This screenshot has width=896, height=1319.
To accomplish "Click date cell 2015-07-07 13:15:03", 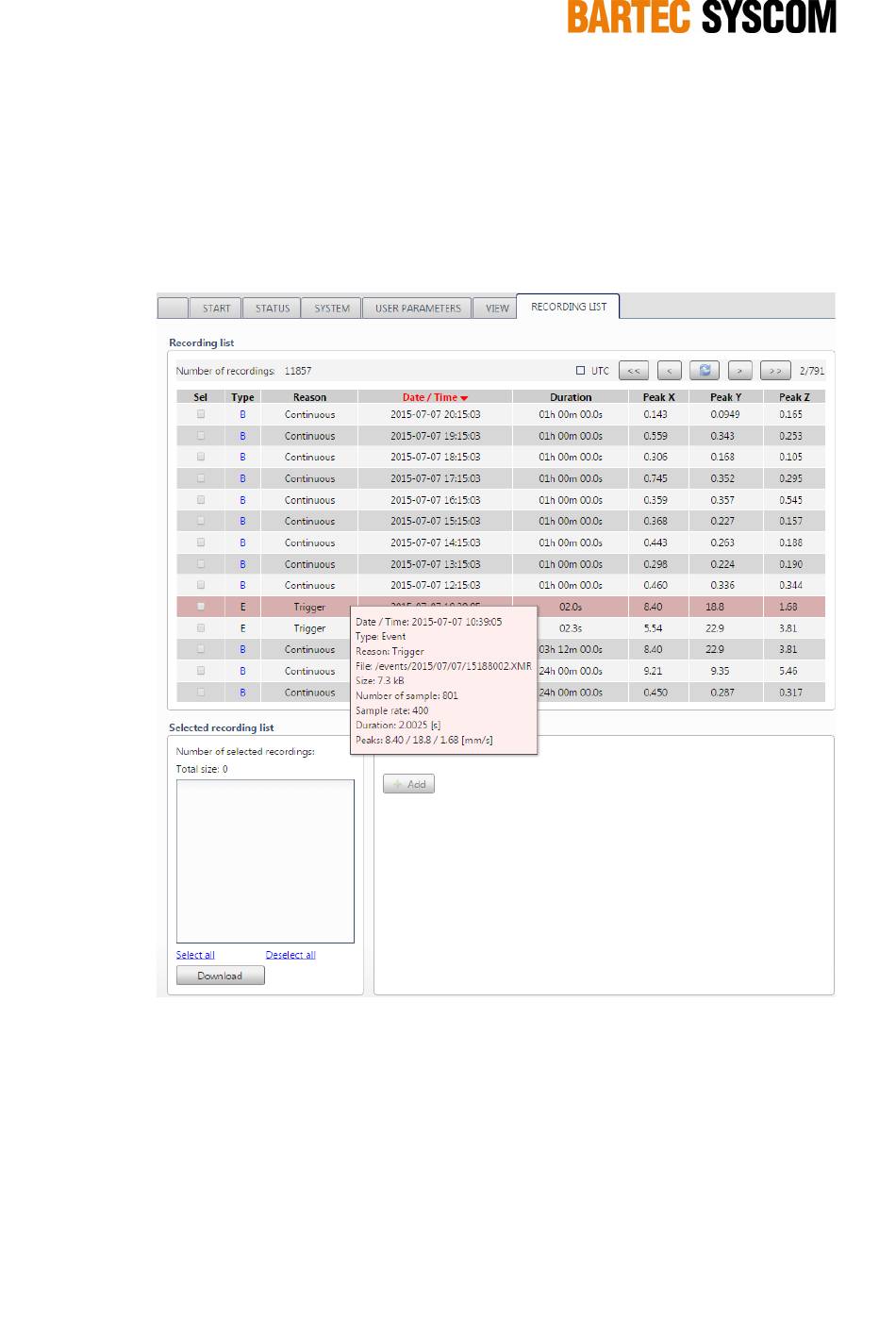I will tap(435, 564).
